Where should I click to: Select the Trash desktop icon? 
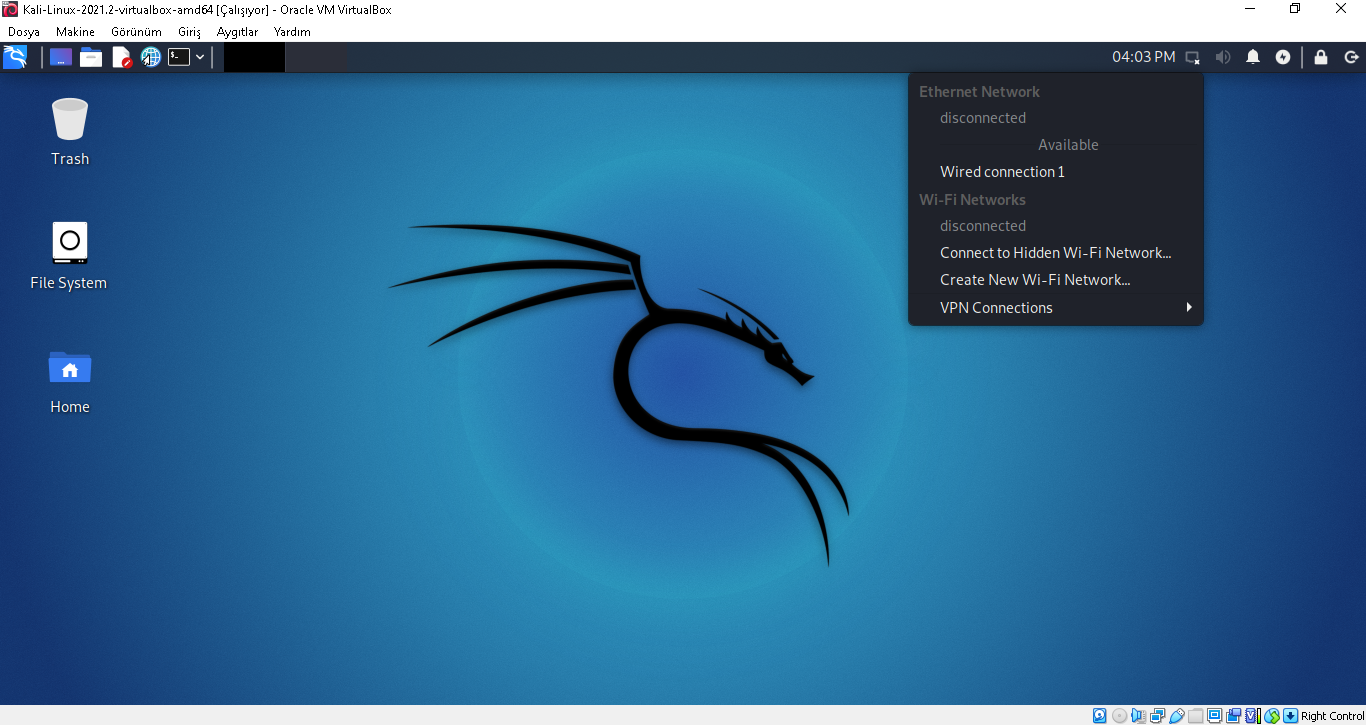(70, 131)
